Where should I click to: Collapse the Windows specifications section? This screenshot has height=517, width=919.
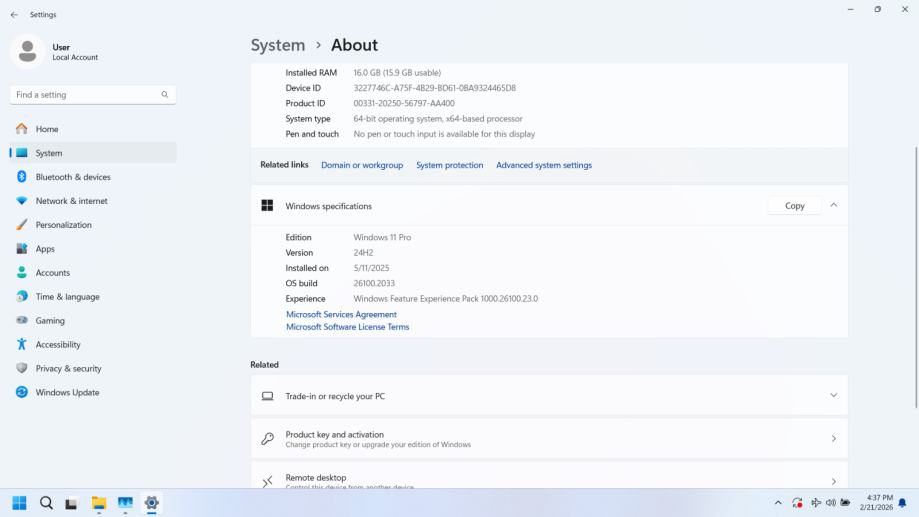click(x=834, y=206)
